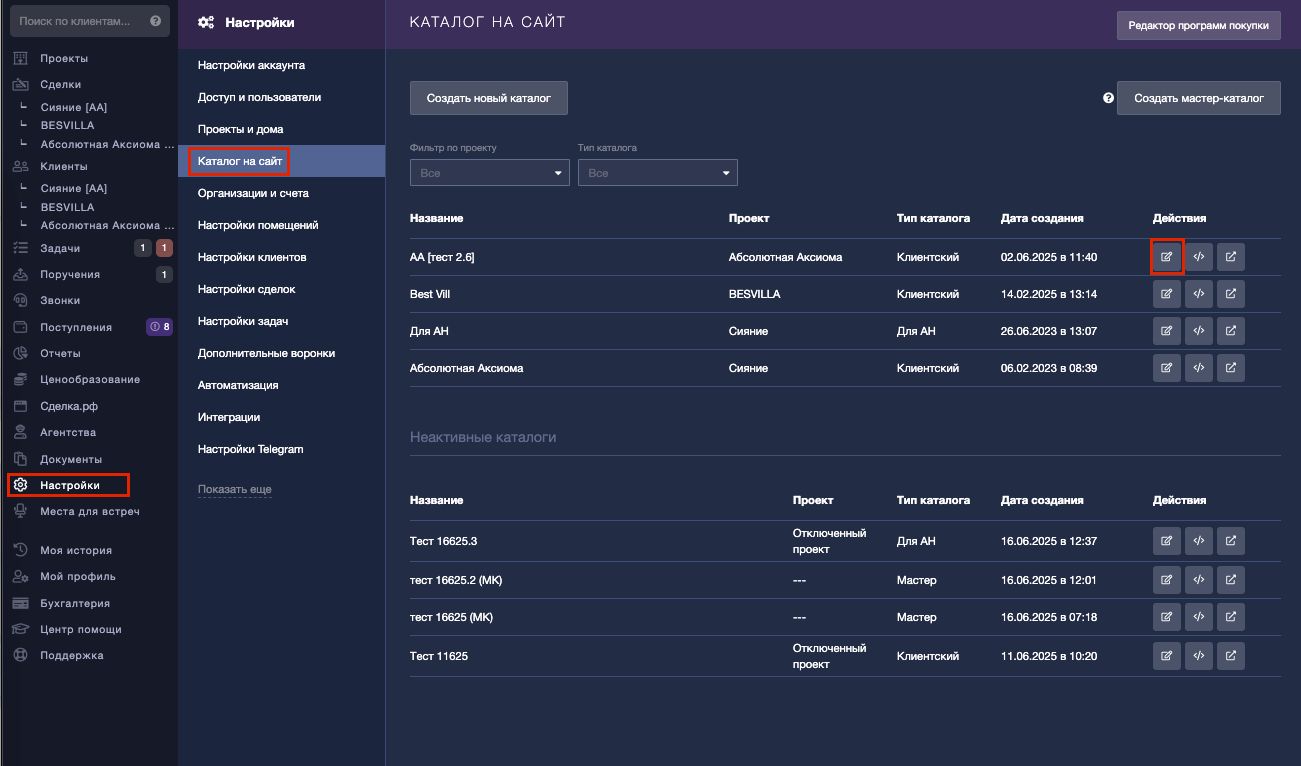Open Настройки аккаунта settings section
This screenshot has height=766, width=1301.
click(x=251, y=65)
